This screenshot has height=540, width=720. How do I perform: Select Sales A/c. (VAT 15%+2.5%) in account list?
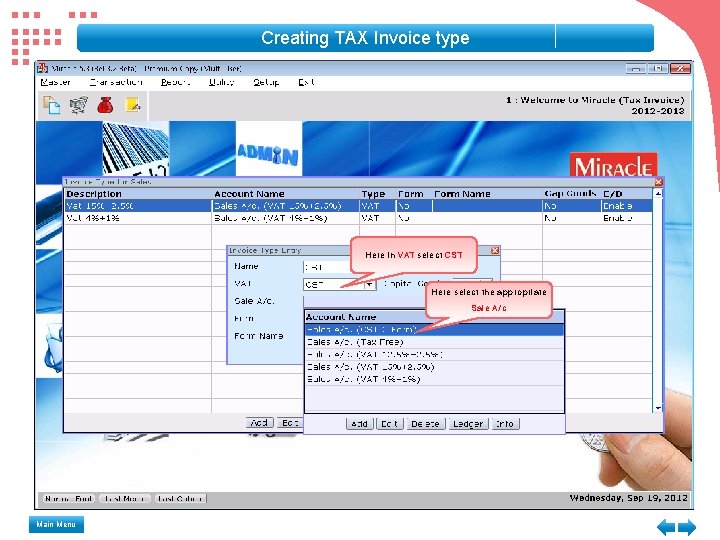[x=434, y=367]
